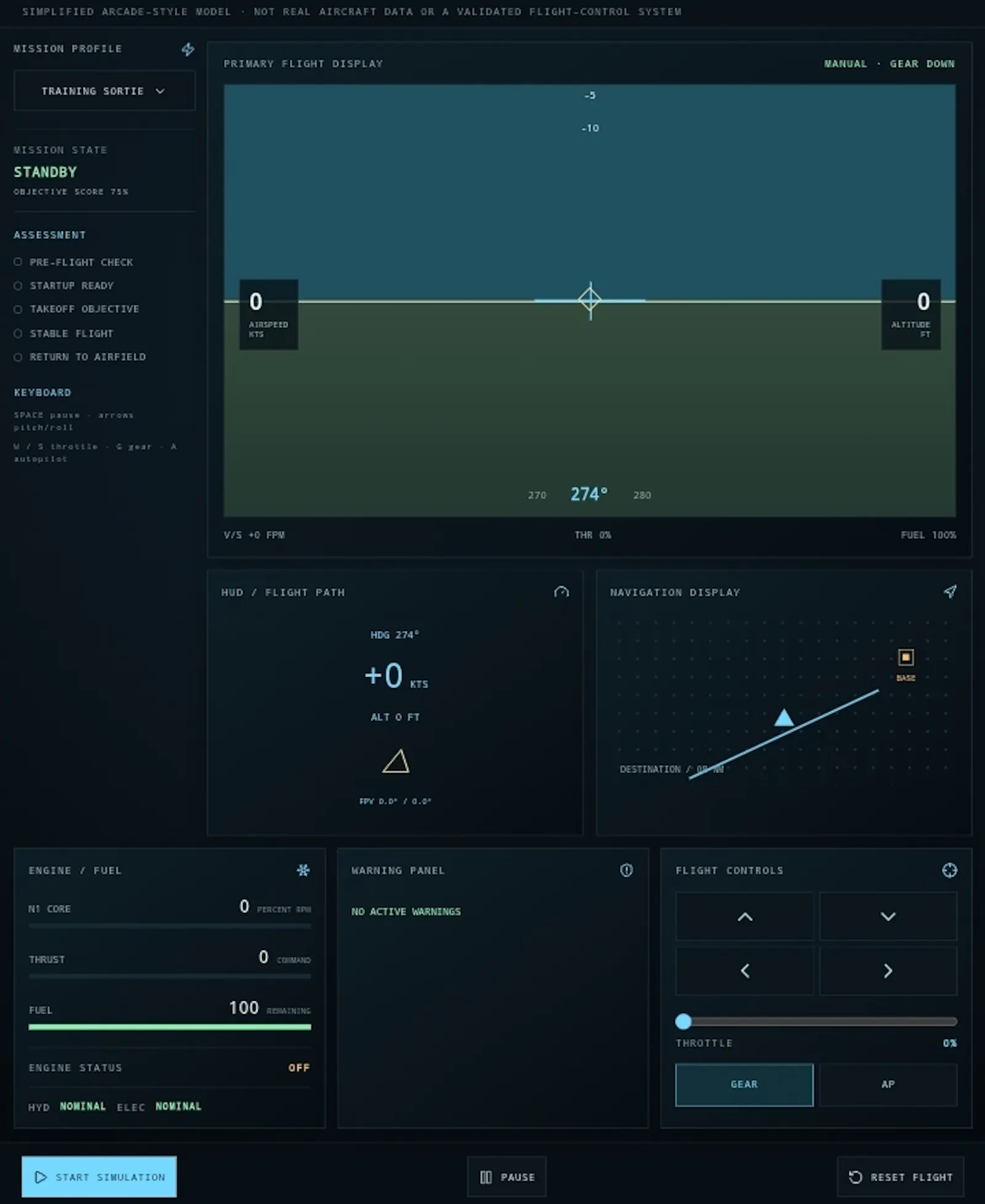Image resolution: width=985 pixels, height=1204 pixels.
Task: Click the navigation arrow icon in Navigation Display
Action: [x=950, y=592]
